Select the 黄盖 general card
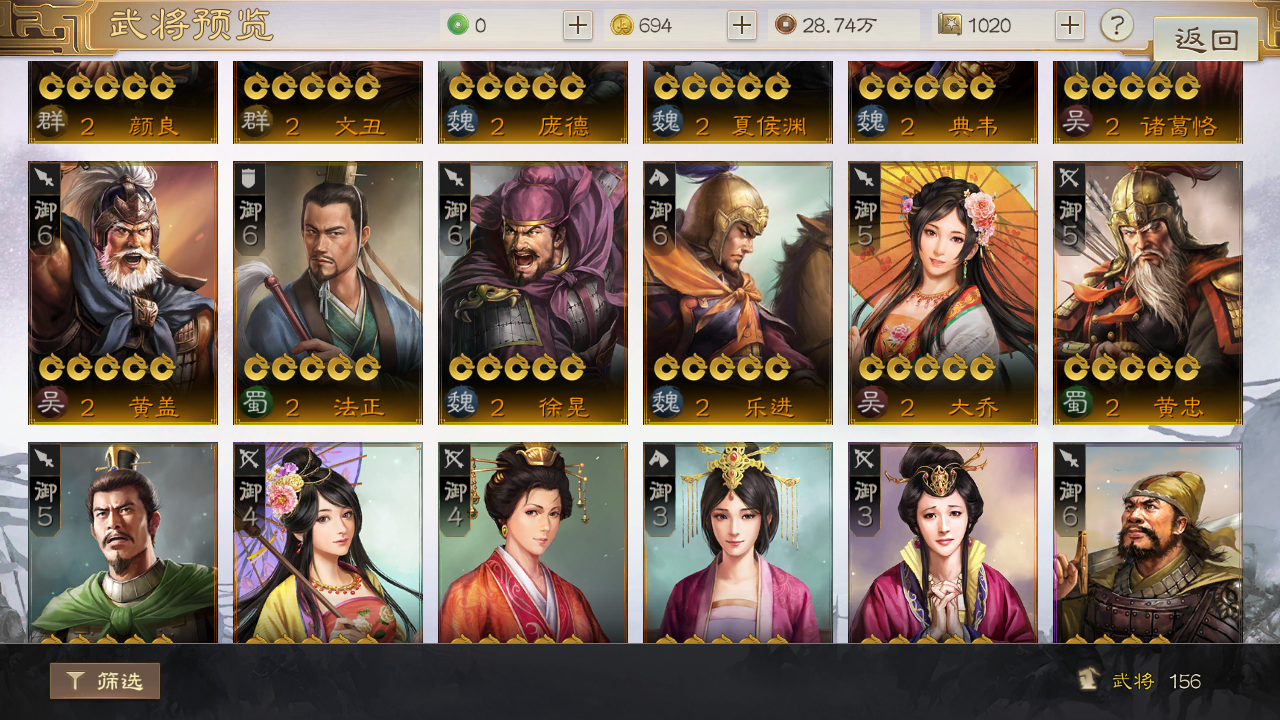Image resolution: width=1280 pixels, height=720 pixels. pyautogui.click(x=123, y=293)
